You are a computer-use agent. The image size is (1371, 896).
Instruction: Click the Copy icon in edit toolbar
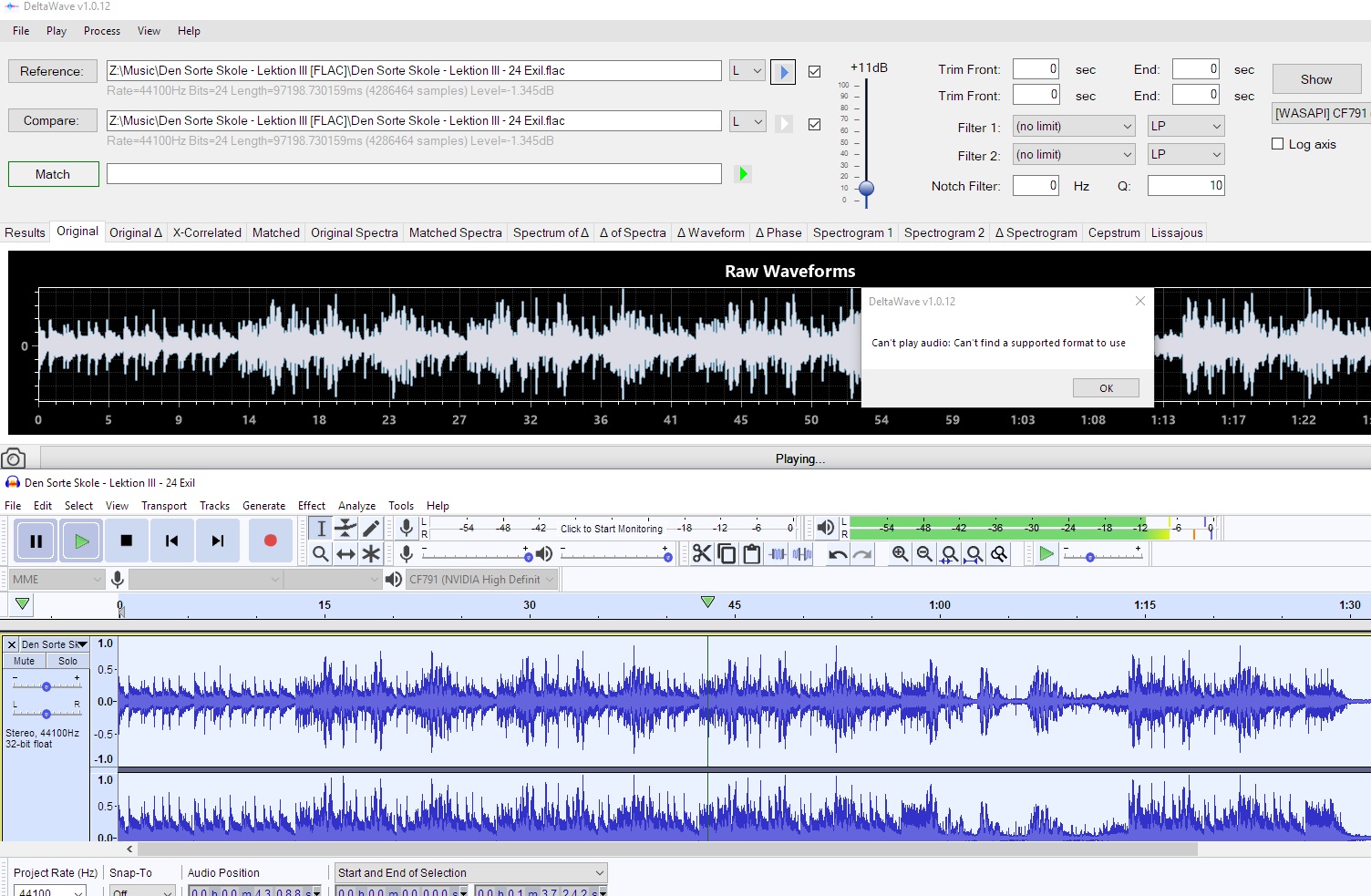(x=727, y=553)
